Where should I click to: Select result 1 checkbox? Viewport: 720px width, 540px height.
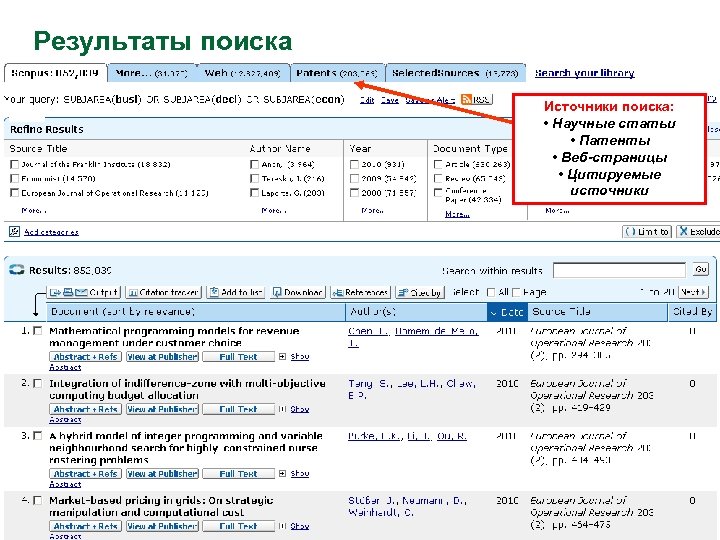click(x=38, y=331)
